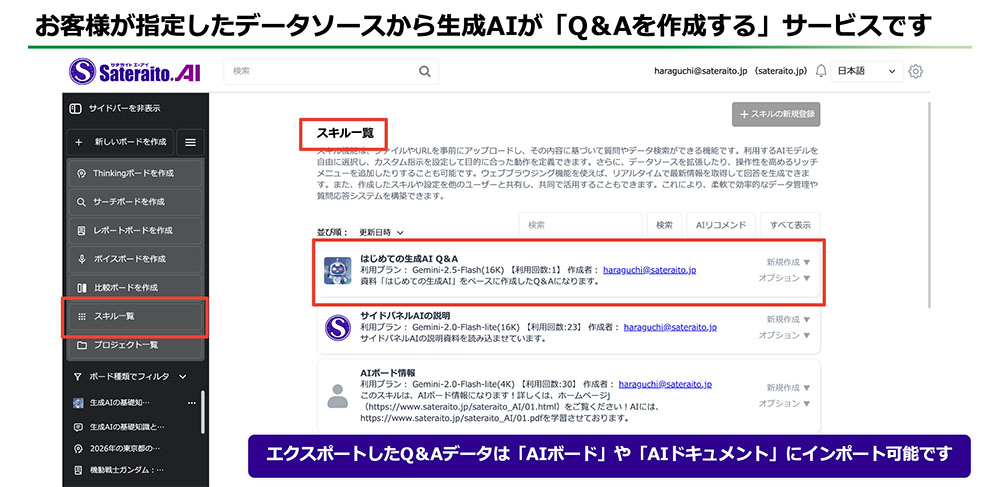The width and height of the screenshot is (1000, 487).
Task: Expand ボード種類でフィルタ chevron
Action: 182,377
